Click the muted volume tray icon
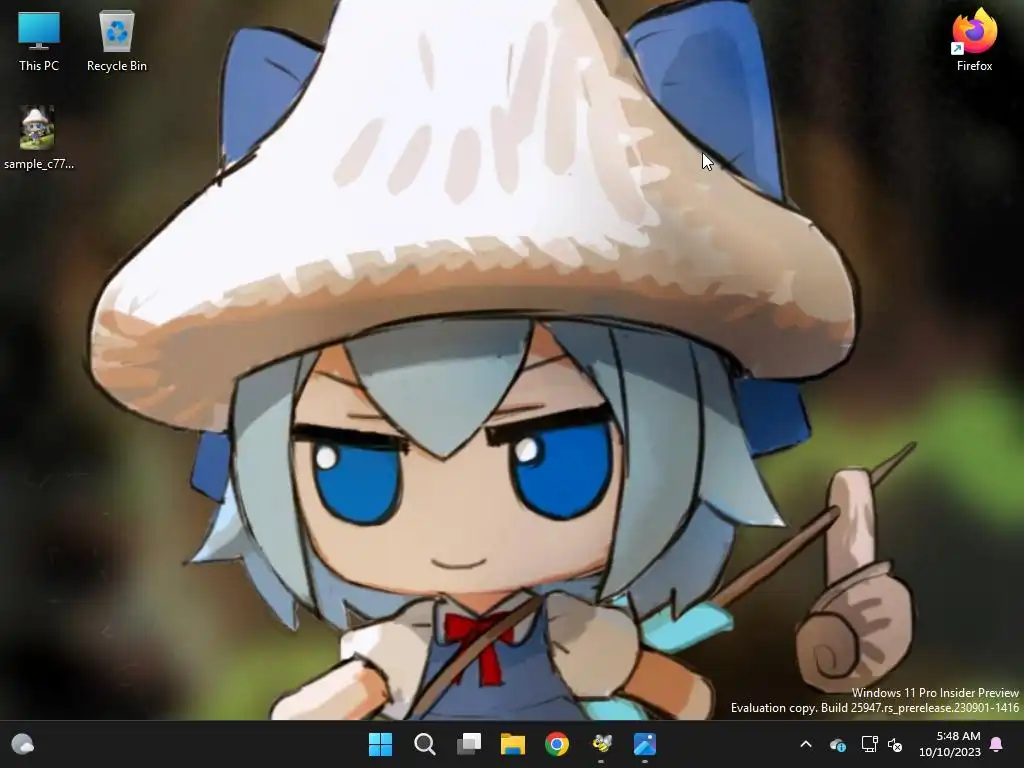The height and width of the screenshot is (768, 1024). [895, 744]
